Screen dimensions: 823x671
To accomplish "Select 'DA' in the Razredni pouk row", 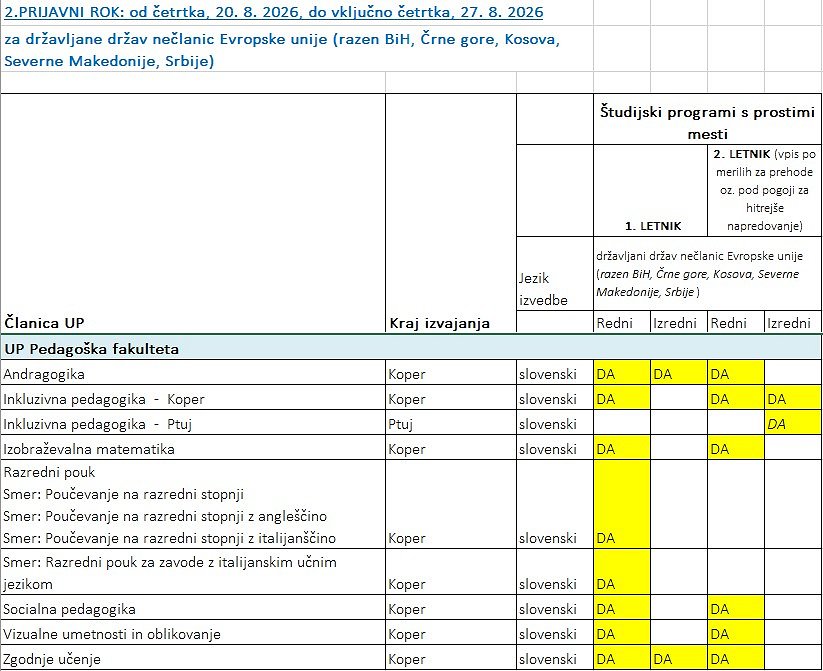I will [622, 505].
